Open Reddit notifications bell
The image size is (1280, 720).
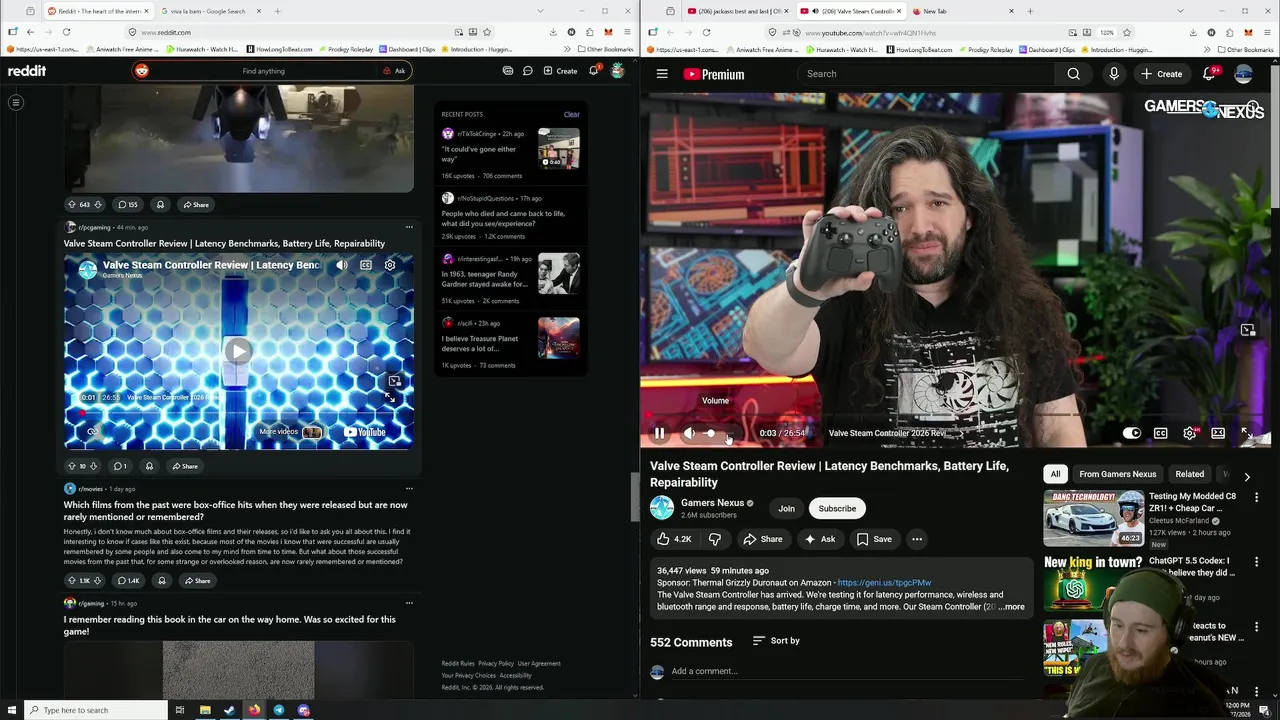(593, 71)
